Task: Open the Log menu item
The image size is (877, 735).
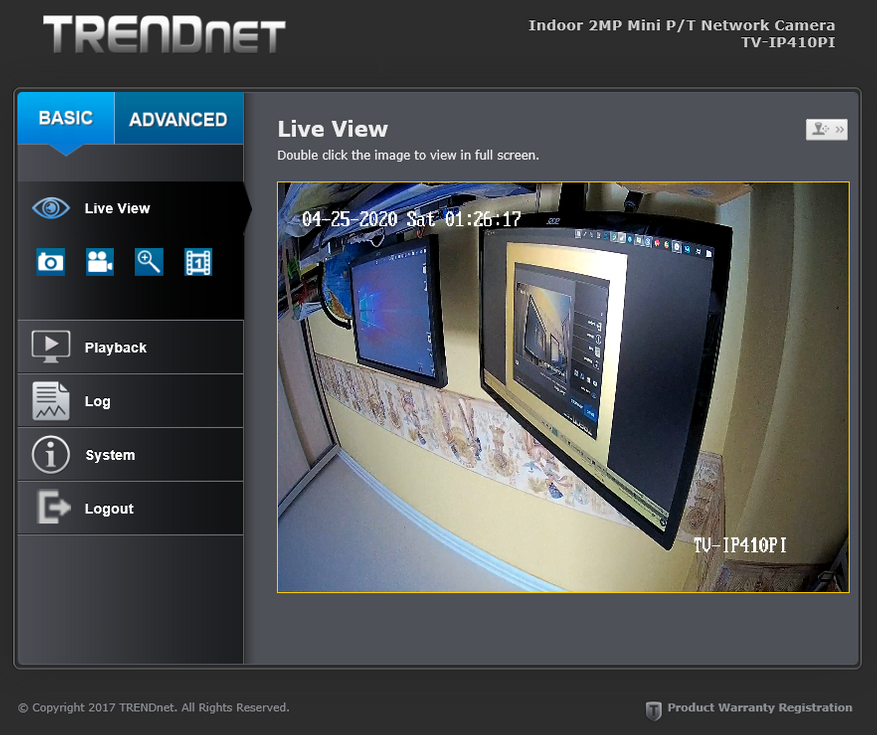Action: tap(131, 401)
